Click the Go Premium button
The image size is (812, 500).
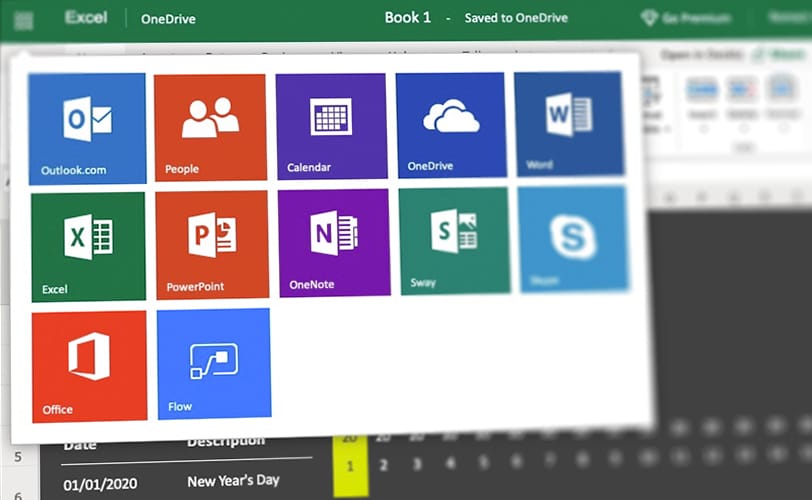[686, 18]
